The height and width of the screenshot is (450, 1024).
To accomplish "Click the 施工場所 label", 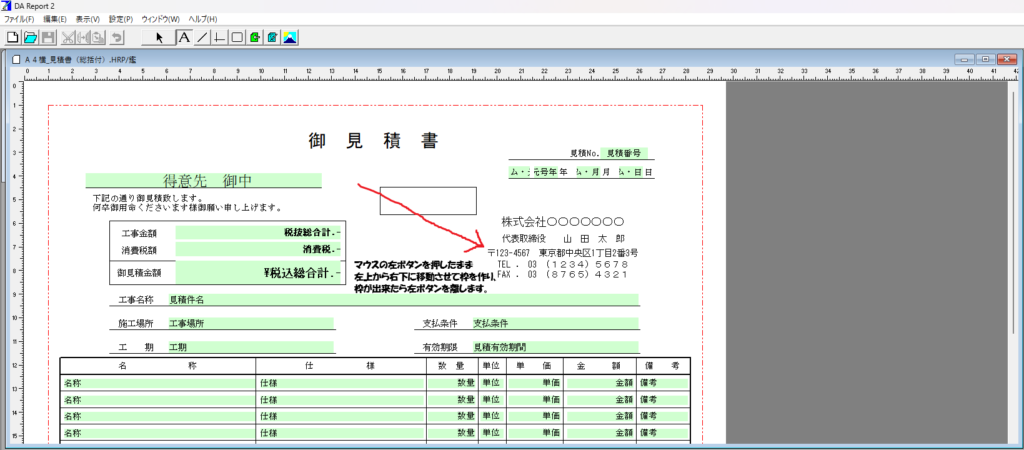I will (136, 323).
